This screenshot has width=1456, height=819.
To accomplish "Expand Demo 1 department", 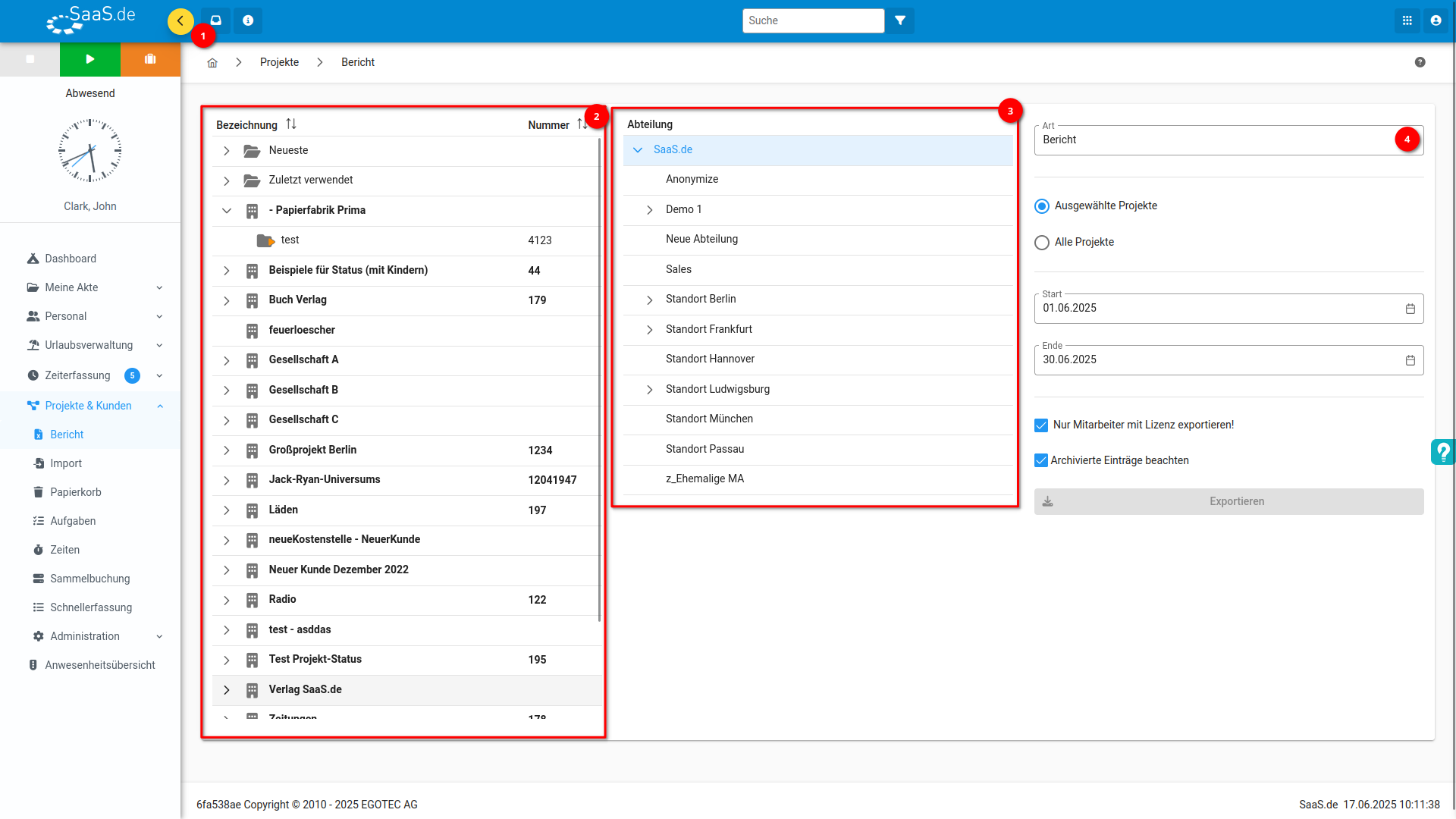I will [650, 210].
